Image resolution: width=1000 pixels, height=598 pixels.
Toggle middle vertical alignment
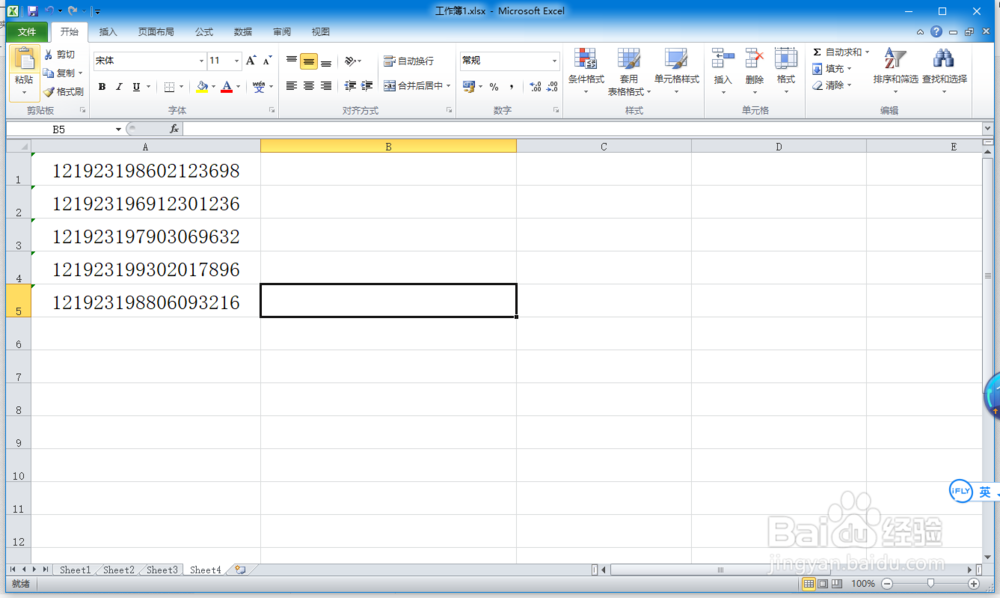coord(309,61)
